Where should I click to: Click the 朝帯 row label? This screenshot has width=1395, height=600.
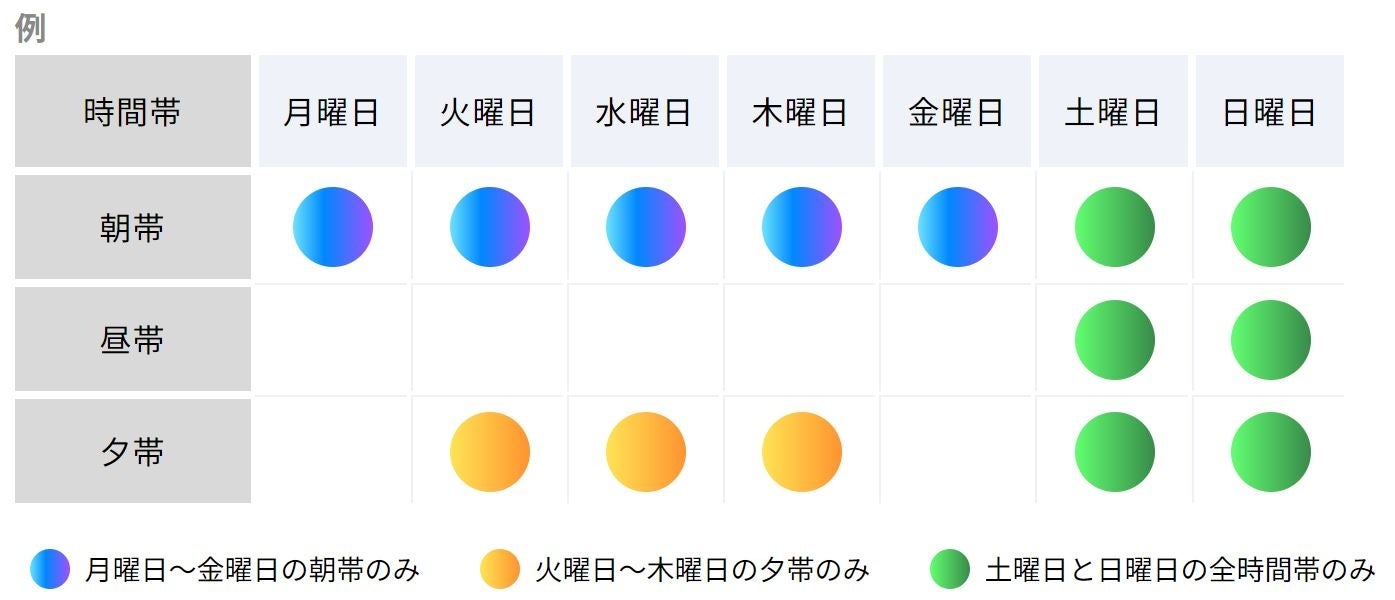[133, 228]
